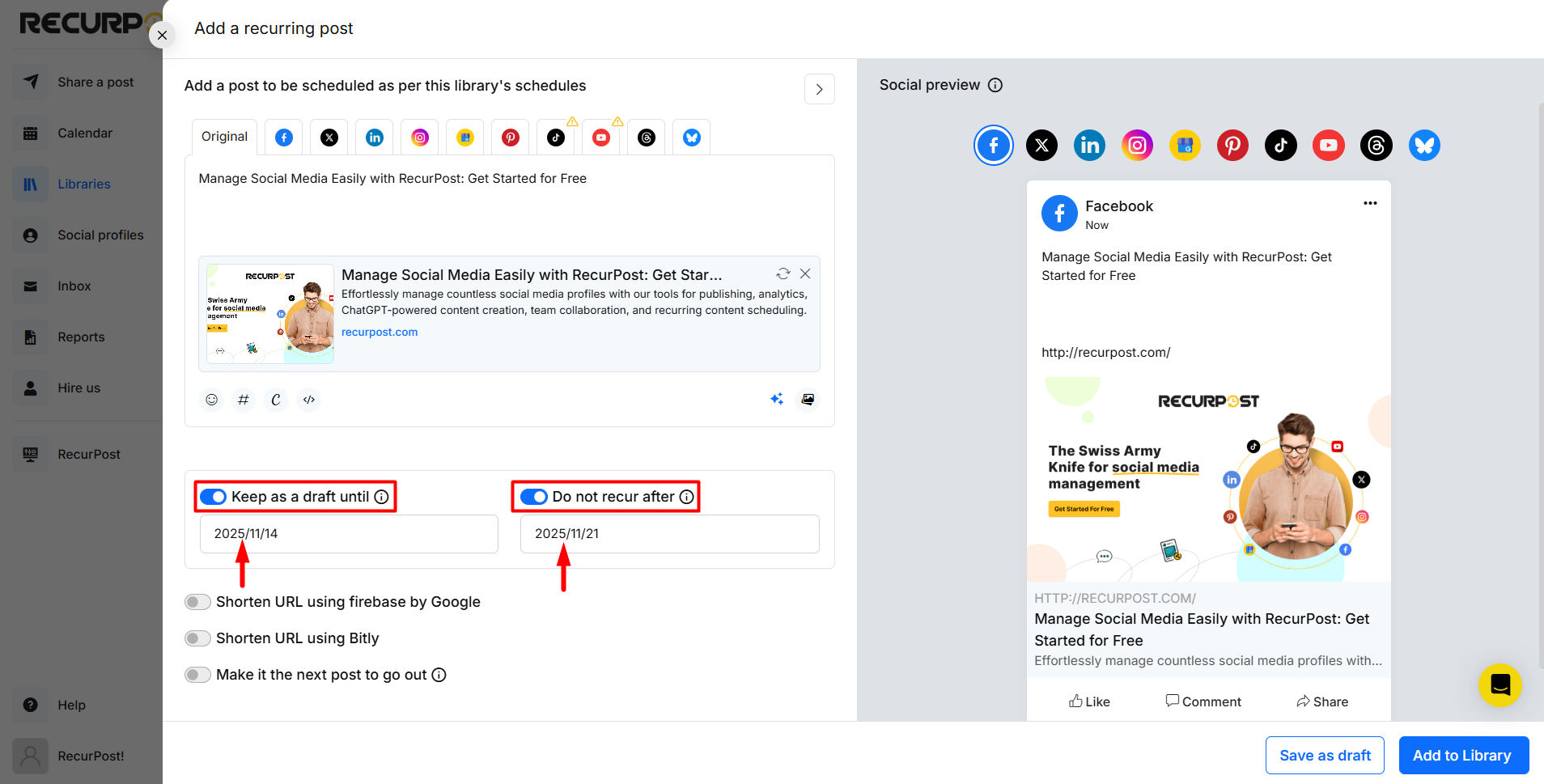This screenshot has width=1544, height=784.
Task: Click Like in the Facebook preview
Action: tap(1089, 701)
